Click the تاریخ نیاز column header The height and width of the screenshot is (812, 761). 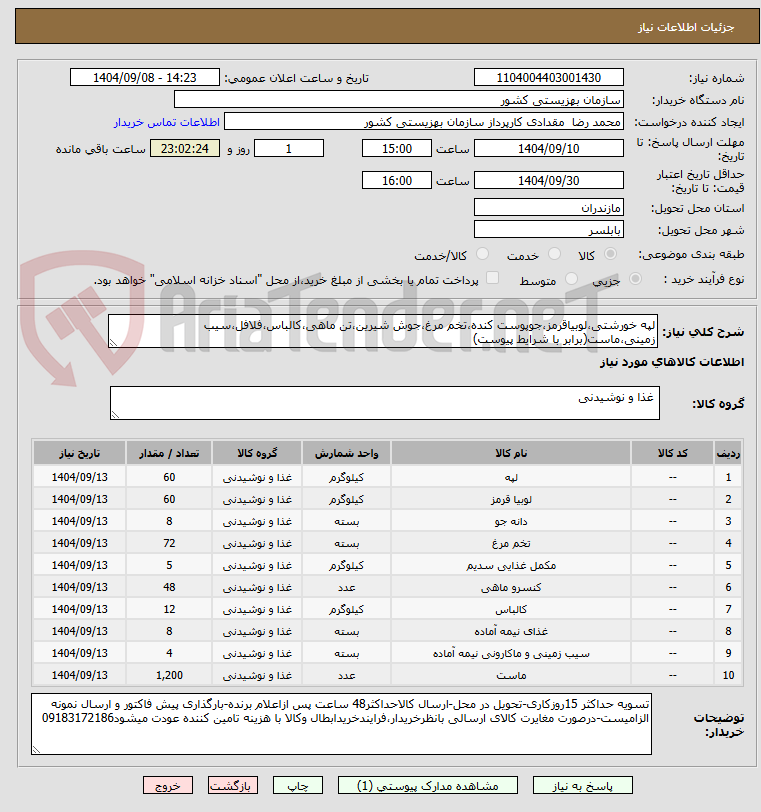pyautogui.click(x=80, y=453)
